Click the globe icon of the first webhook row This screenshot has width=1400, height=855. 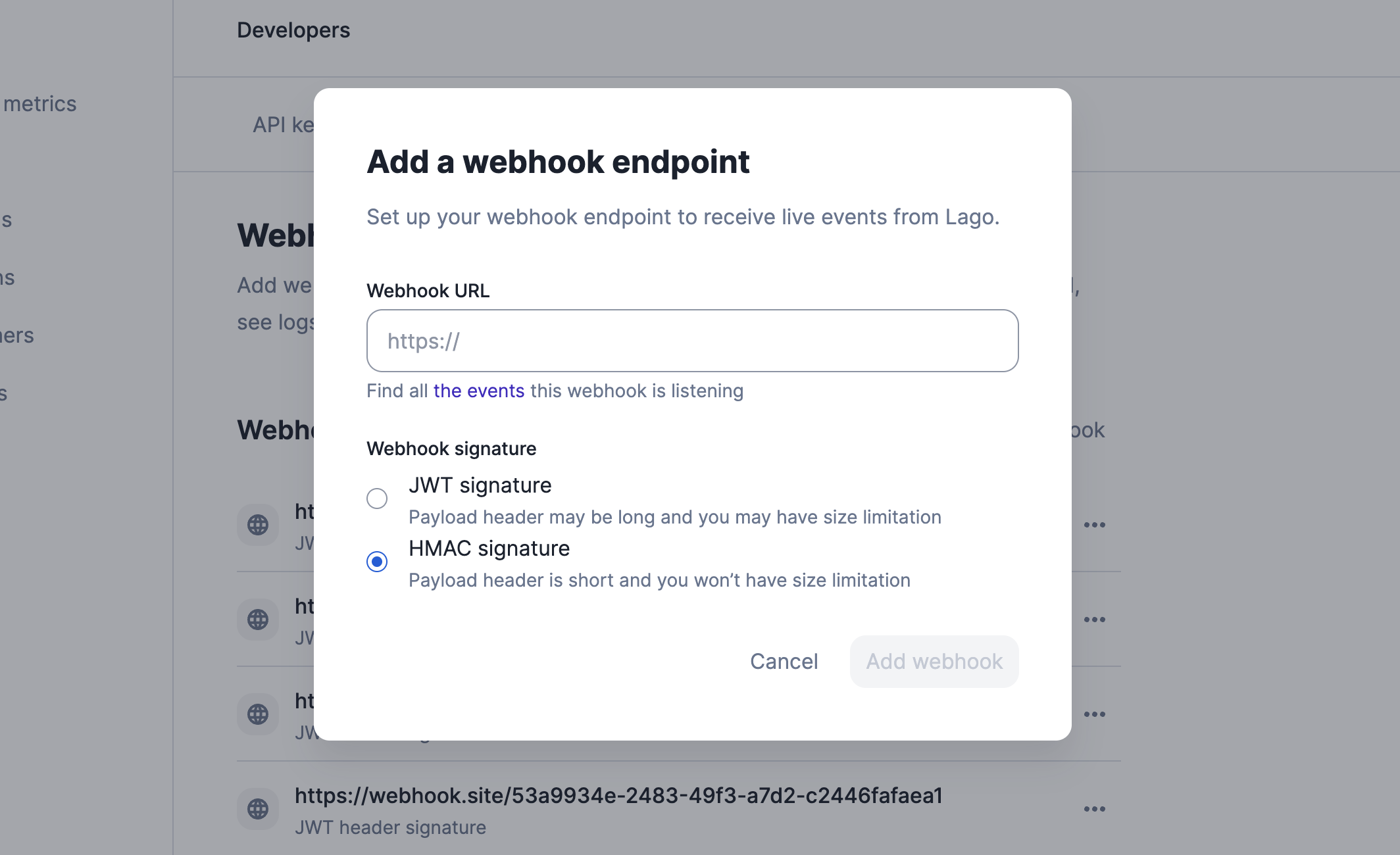click(258, 525)
